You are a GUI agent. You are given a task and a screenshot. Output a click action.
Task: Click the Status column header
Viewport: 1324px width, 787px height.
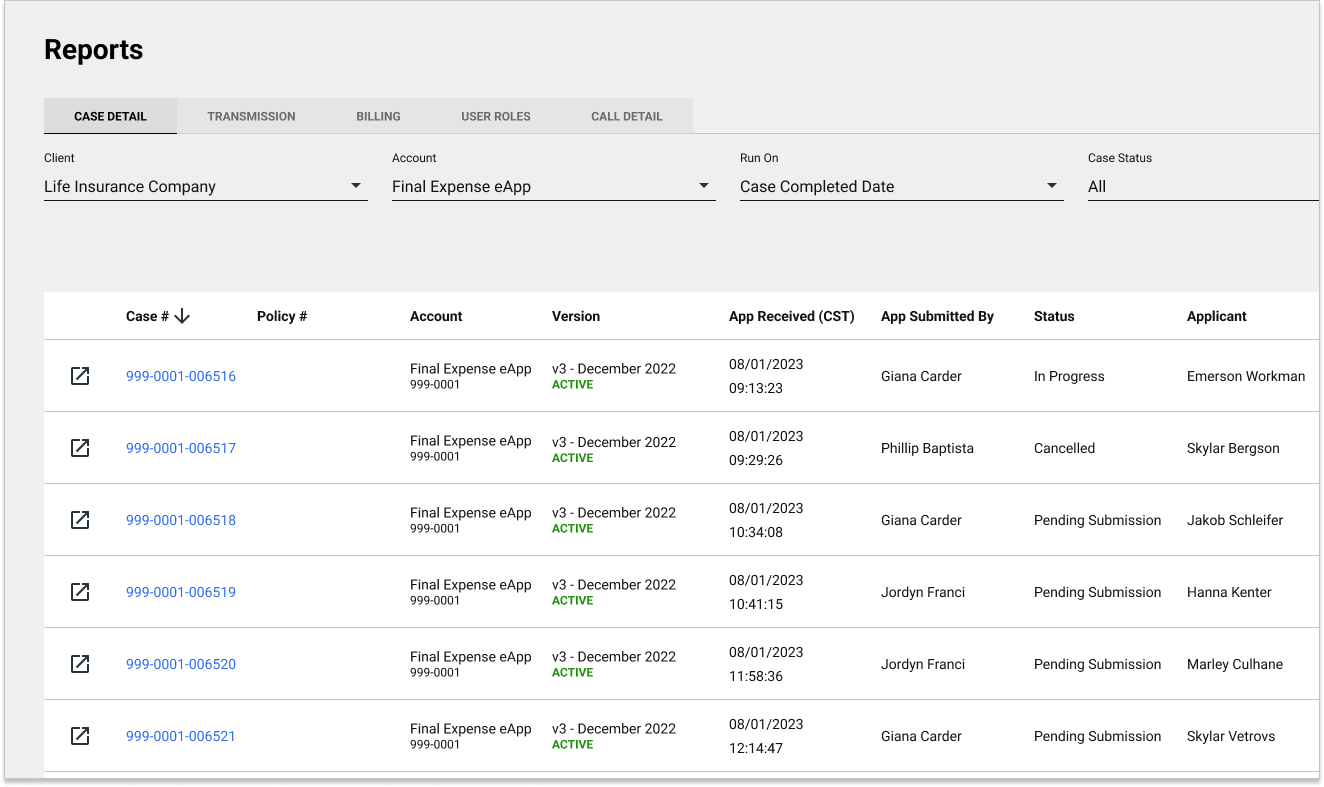point(1054,316)
